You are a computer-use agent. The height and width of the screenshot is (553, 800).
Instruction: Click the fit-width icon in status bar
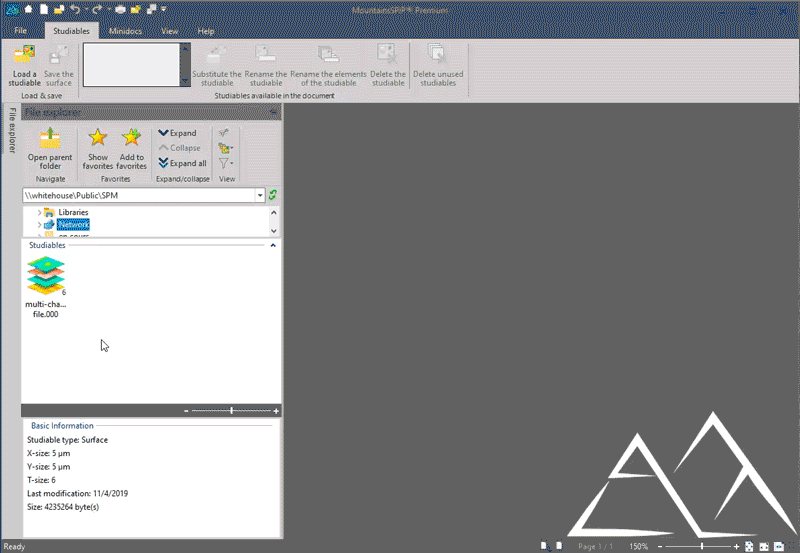pos(764,546)
